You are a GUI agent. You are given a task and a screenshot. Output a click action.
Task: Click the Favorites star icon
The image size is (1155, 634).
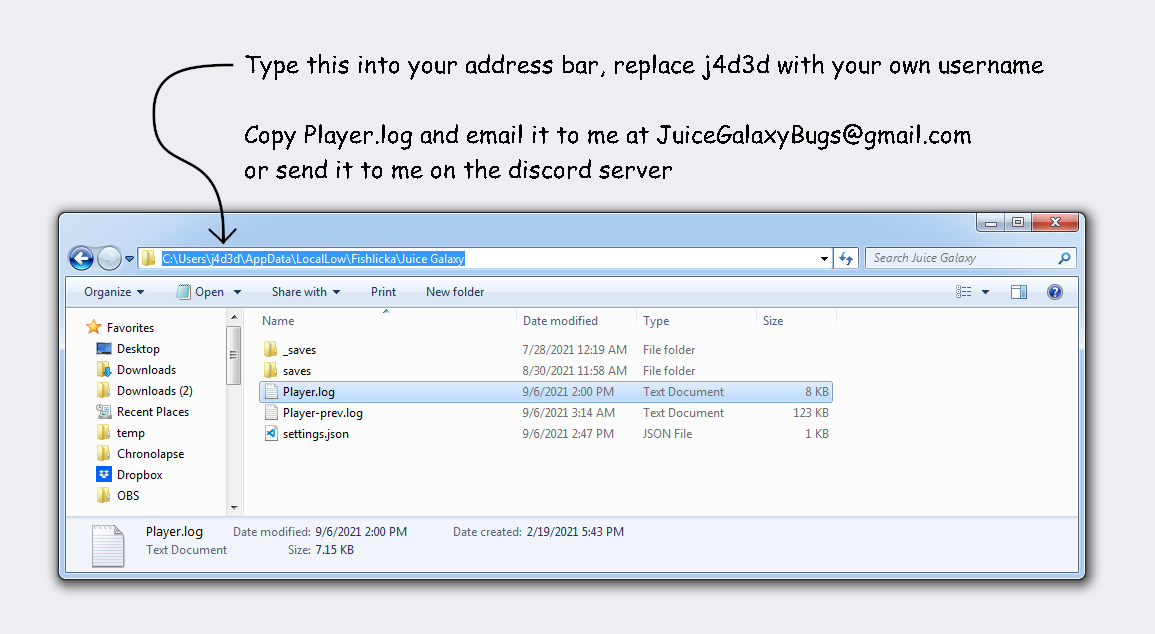click(94, 327)
